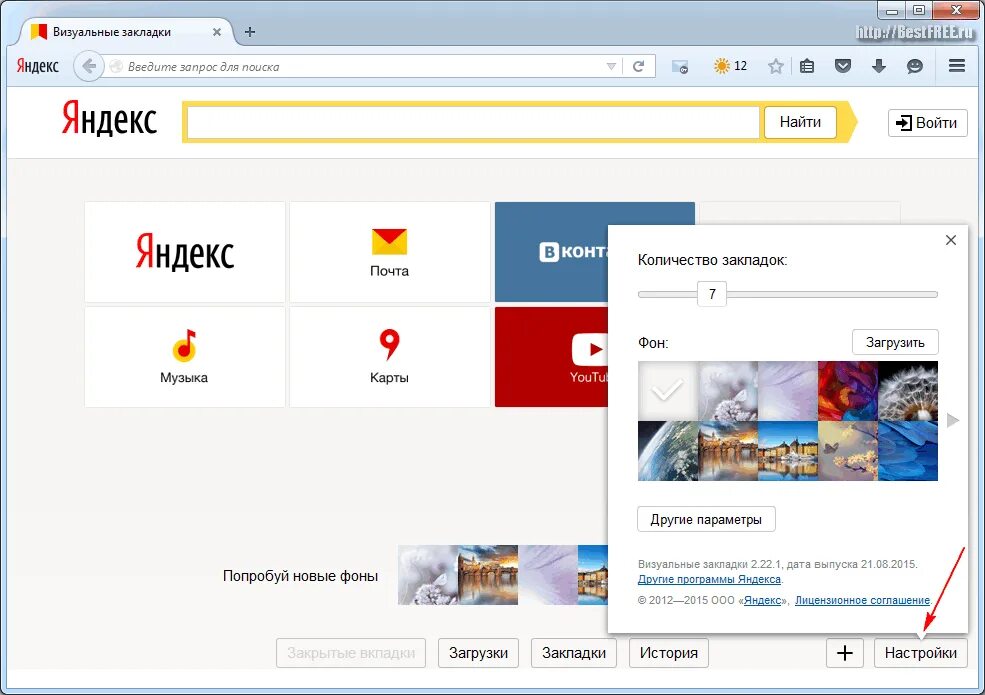Click the Pocket icon in toolbar

click(x=843, y=65)
